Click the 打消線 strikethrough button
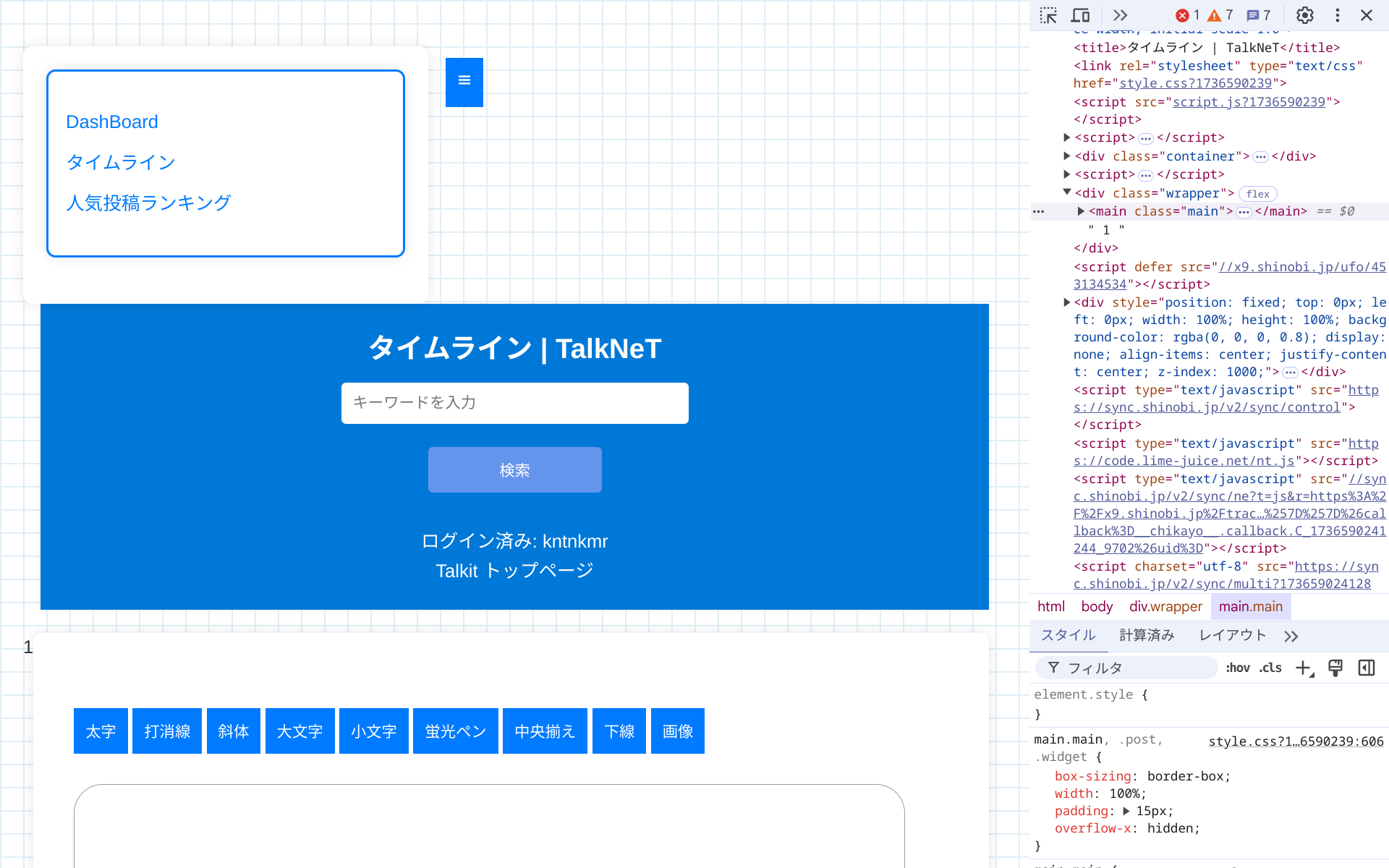Screen dimensions: 1389x868 pyautogui.click(x=167, y=731)
